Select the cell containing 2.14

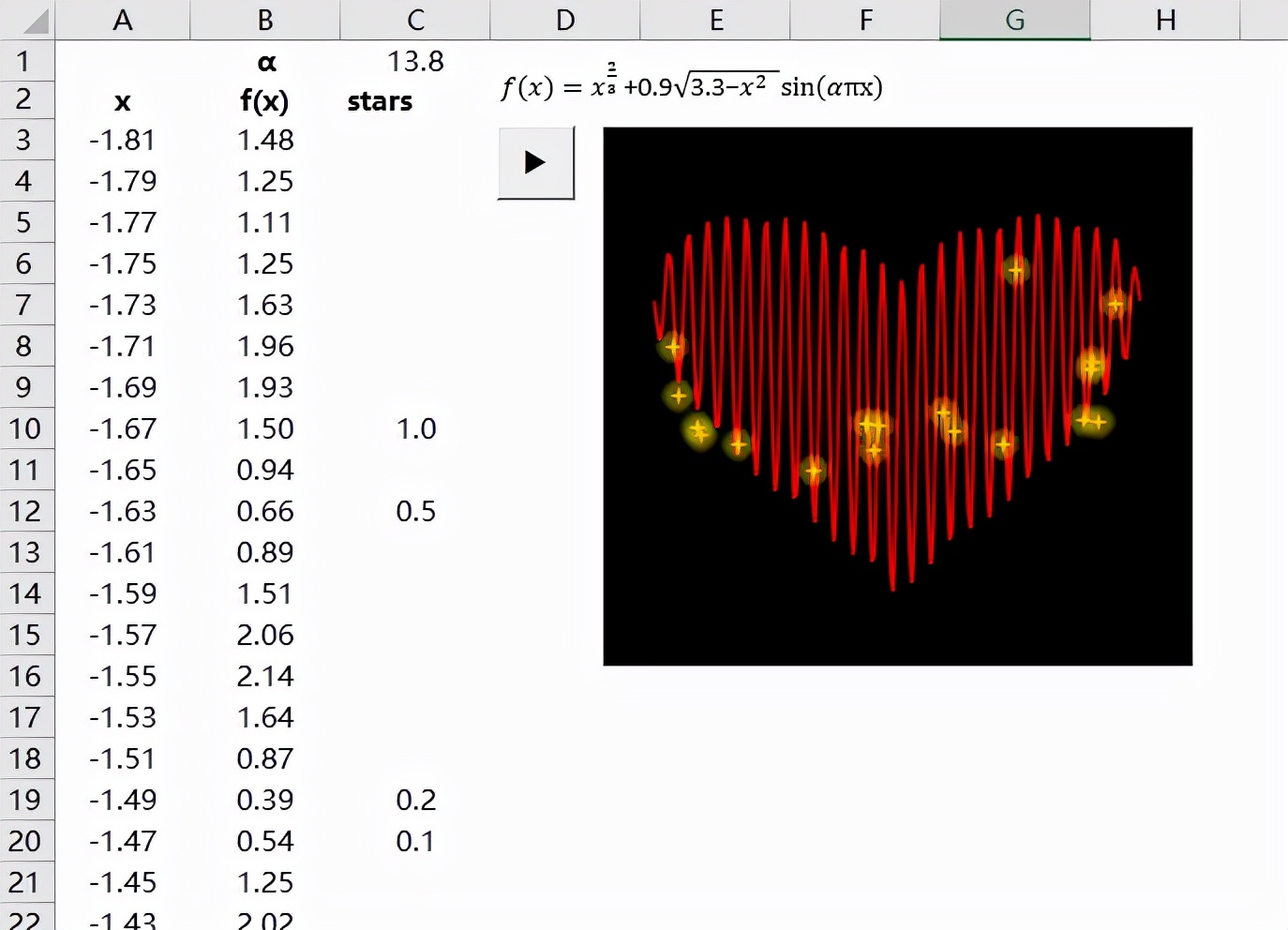pyautogui.click(x=265, y=676)
